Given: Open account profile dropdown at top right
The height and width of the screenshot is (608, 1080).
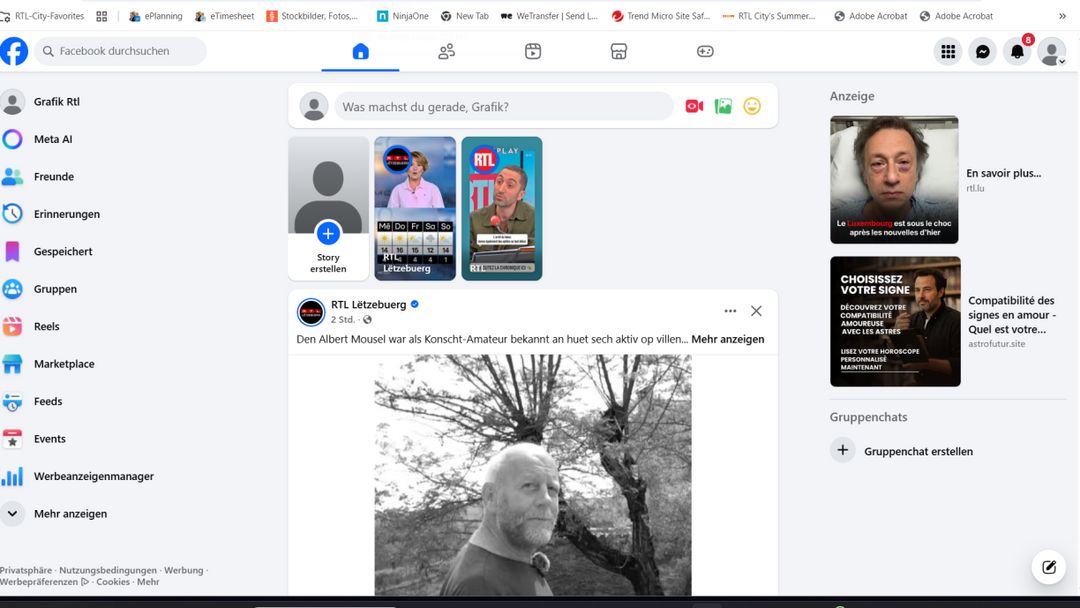Looking at the screenshot, I should click(1051, 52).
